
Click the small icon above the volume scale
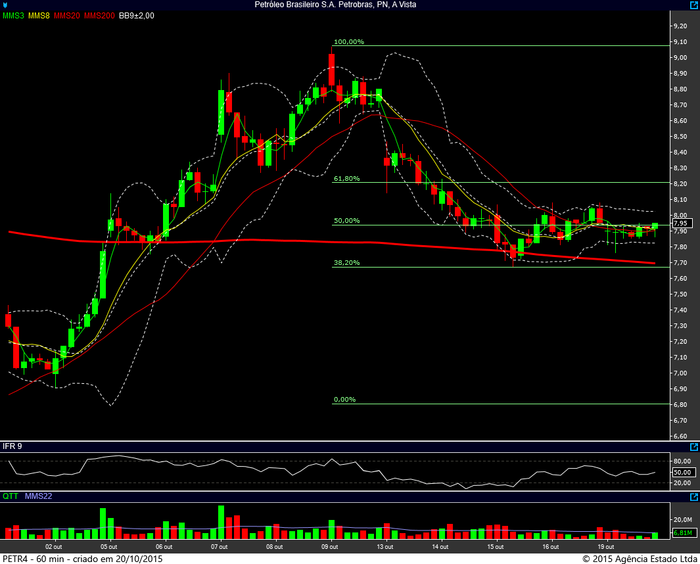(693, 495)
